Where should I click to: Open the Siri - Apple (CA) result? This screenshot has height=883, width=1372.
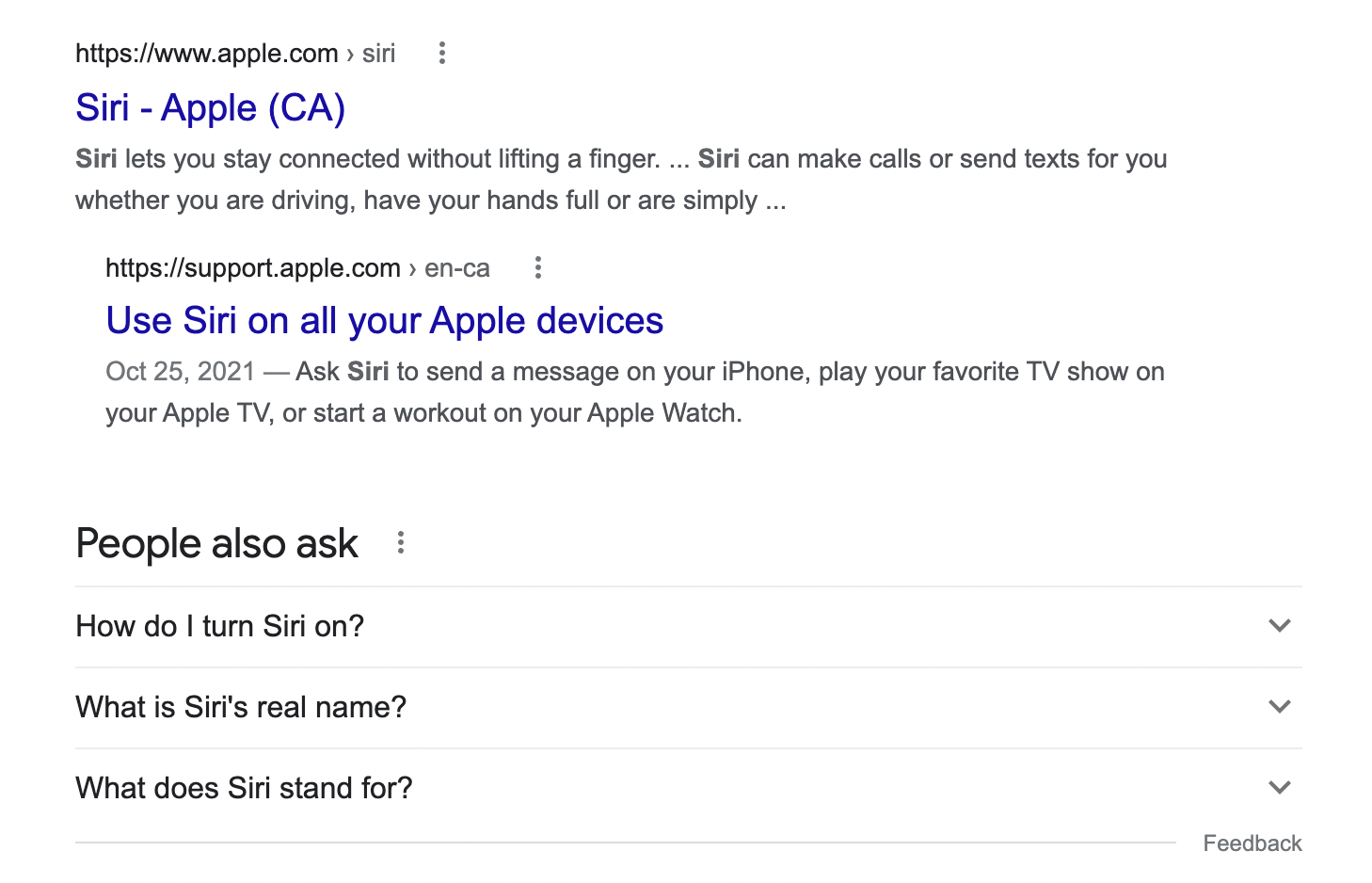(211, 108)
